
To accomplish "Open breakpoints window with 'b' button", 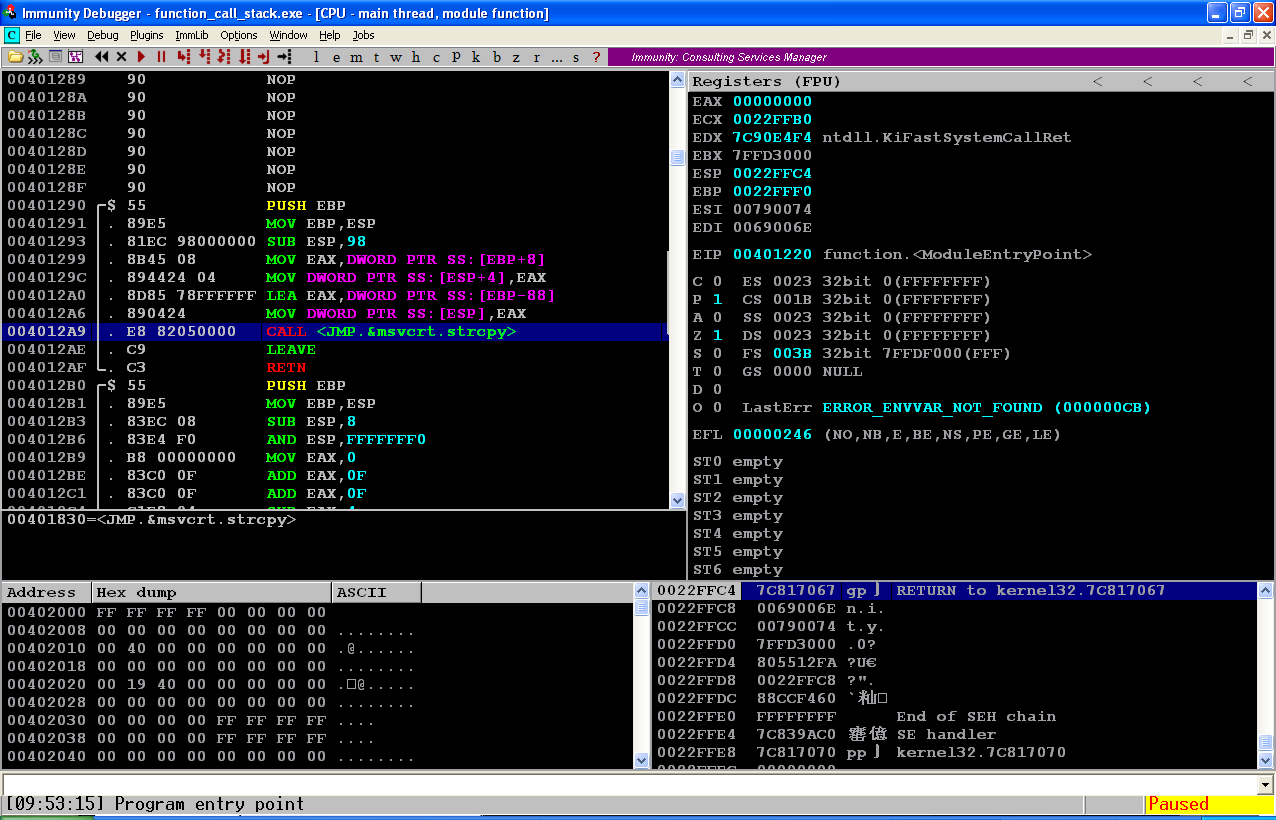I will 497,57.
